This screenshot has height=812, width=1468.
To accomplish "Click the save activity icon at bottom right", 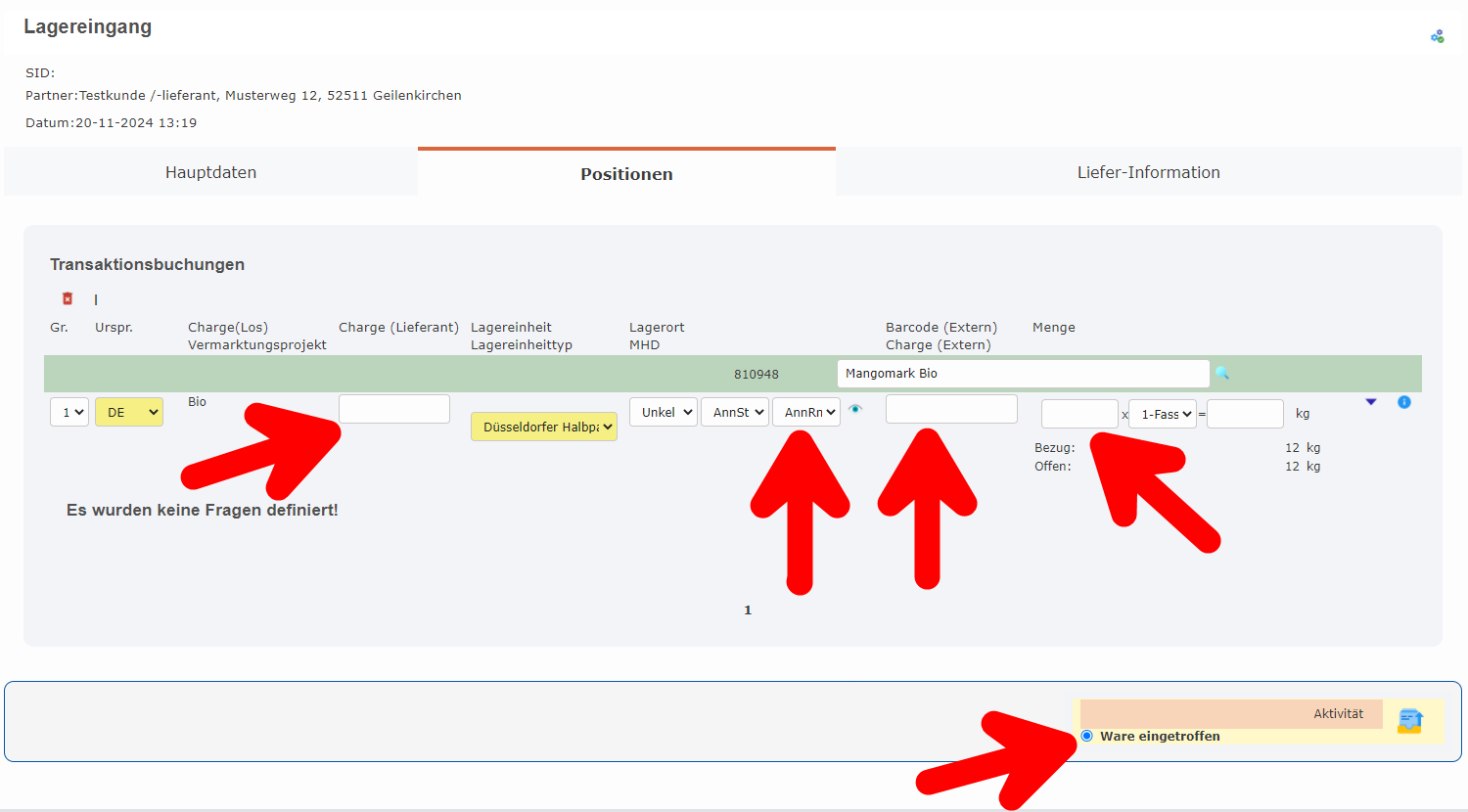I will click(x=1409, y=721).
